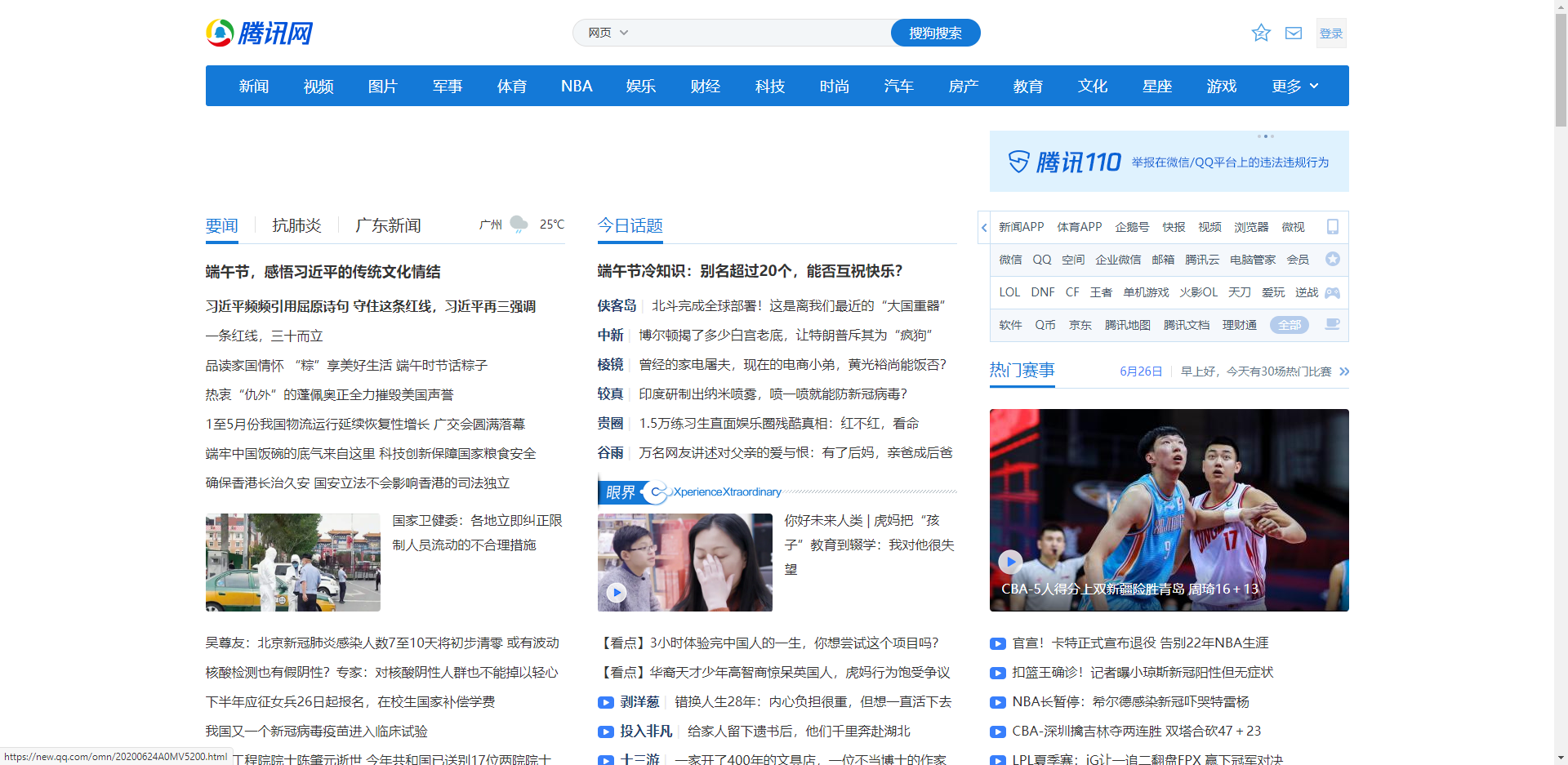The width and height of the screenshot is (1568, 765).
Task: Open the quarantine workers news thumbnail
Action: pyautogui.click(x=293, y=563)
